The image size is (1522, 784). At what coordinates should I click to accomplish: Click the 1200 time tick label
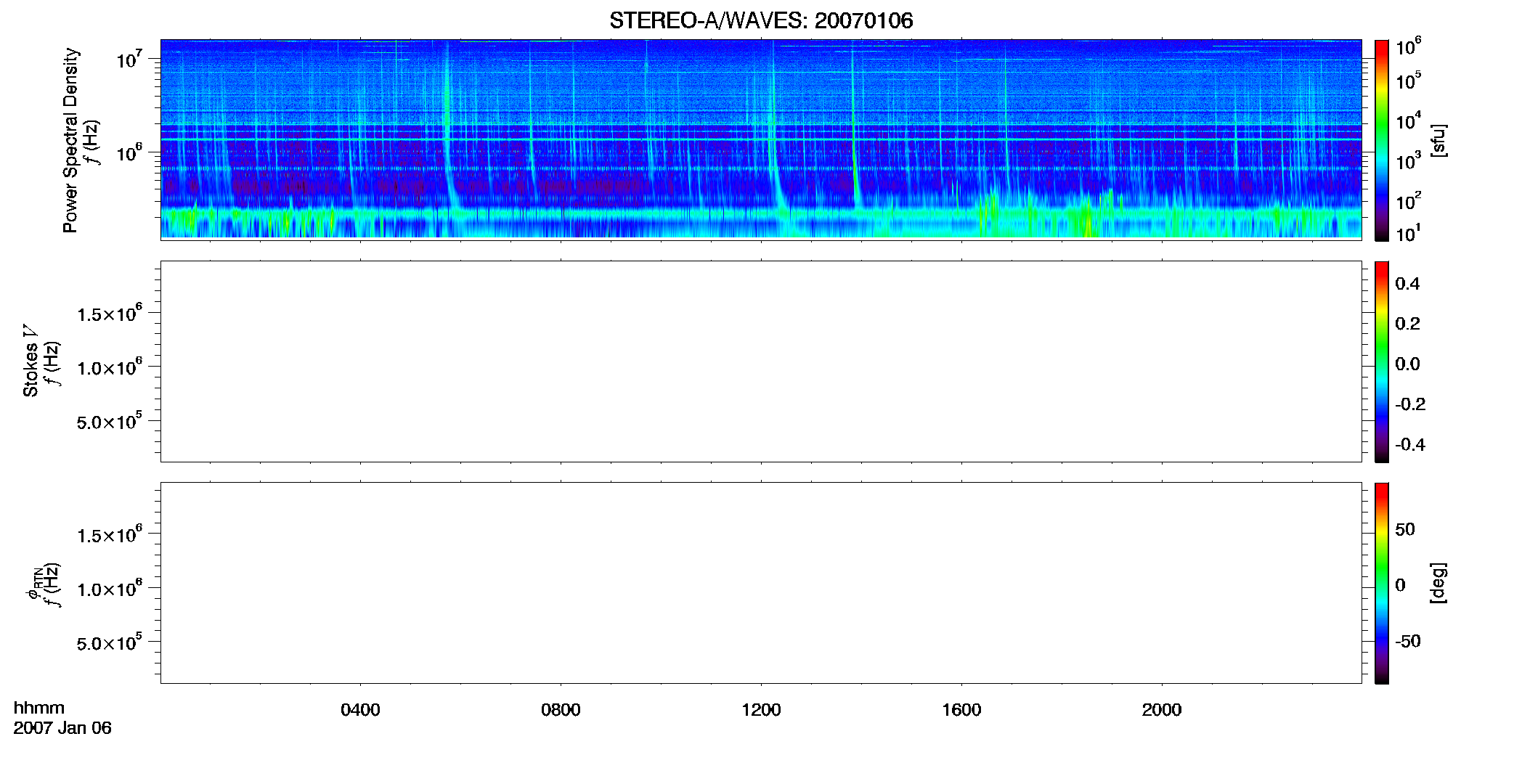tap(761, 710)
